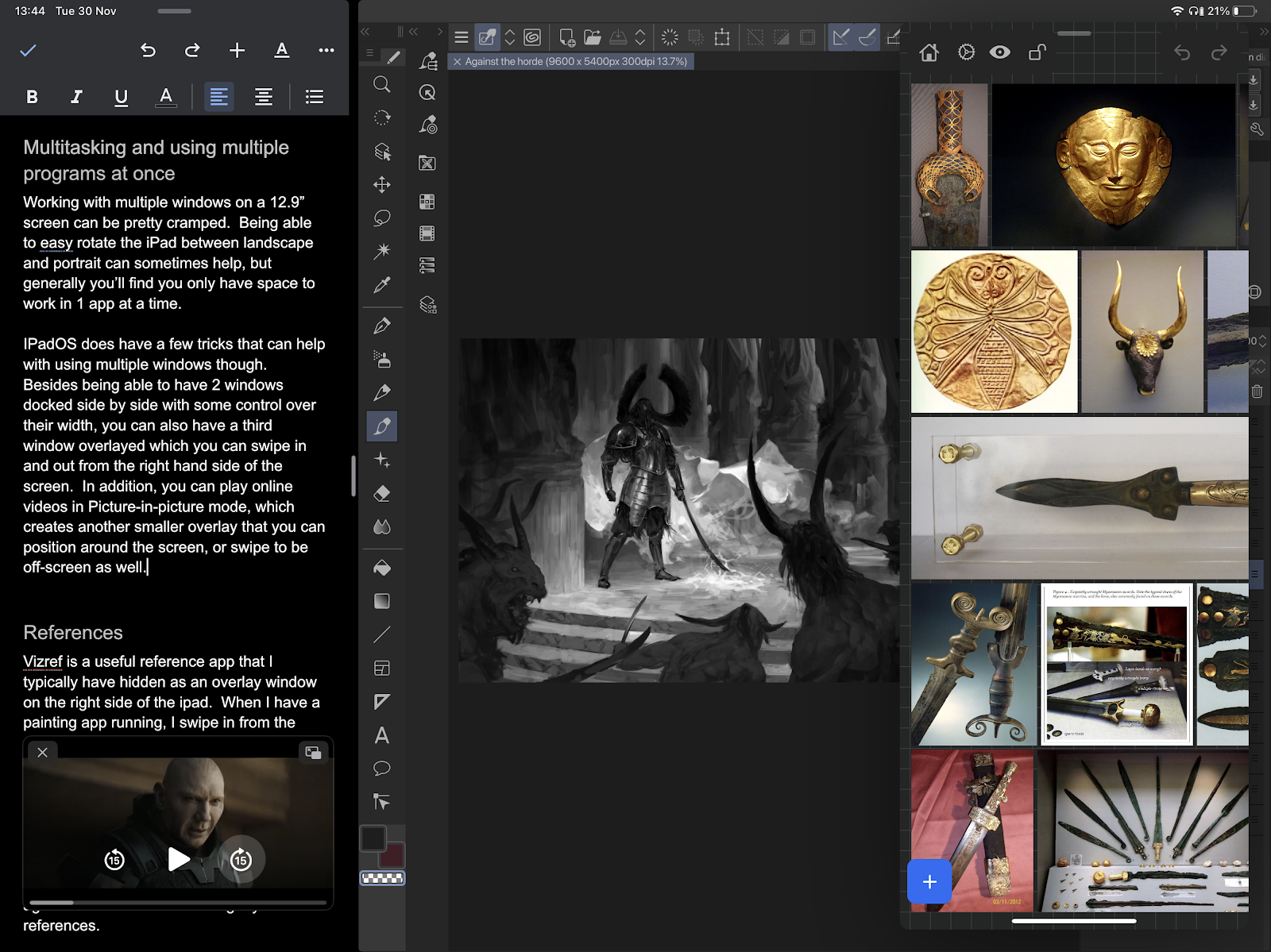Pick the Eyedropper tool
Screen dimensions: 1271x952
(382, 285)
